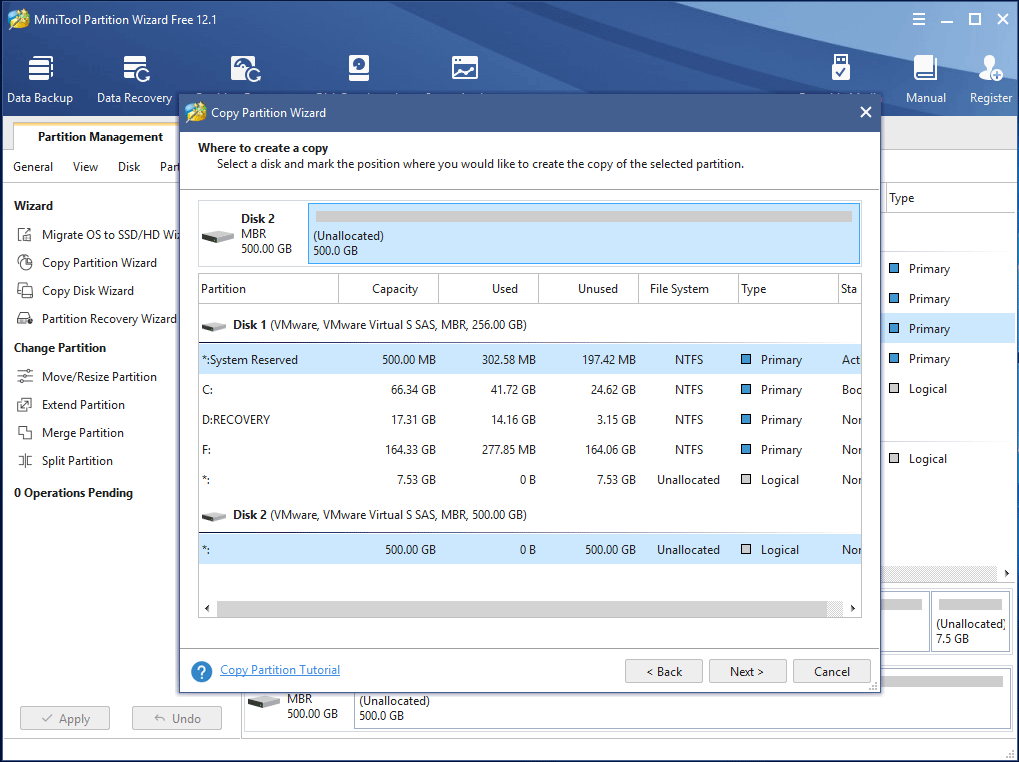Open the View menu
The image size is (1019, 762).
click(x=85, y=167)
